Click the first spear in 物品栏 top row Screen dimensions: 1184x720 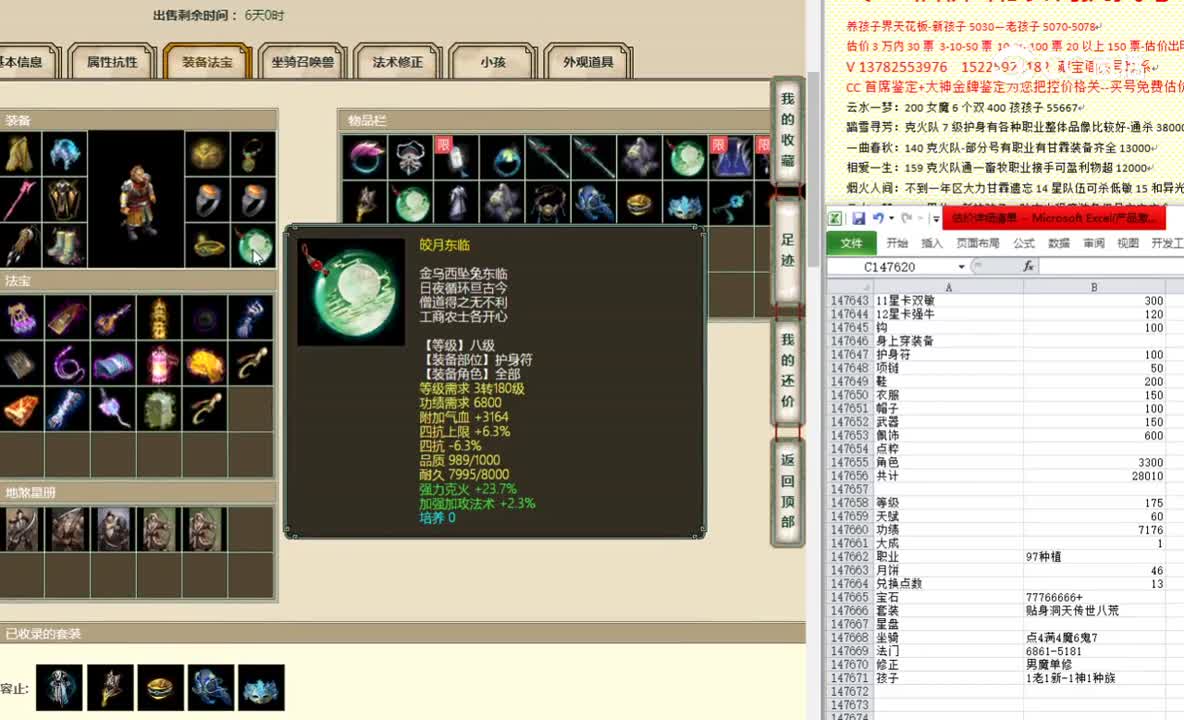(548, 157)
